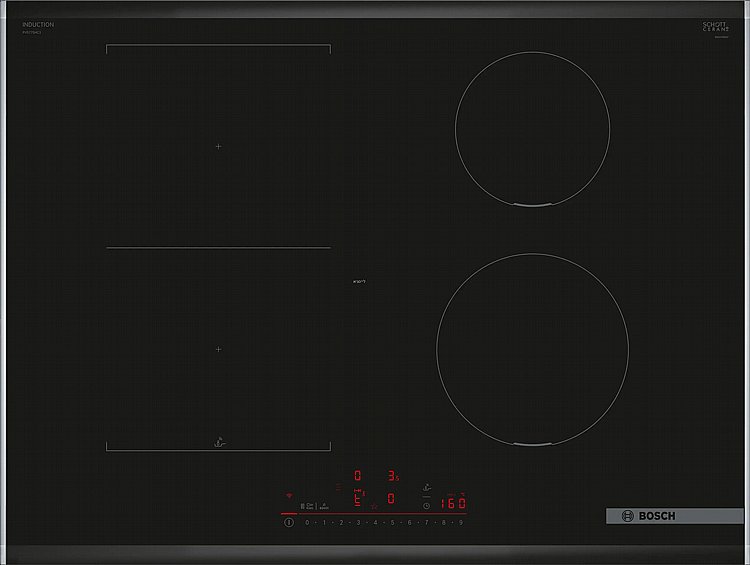
Task: Set power level 5 on the slider
Action: coord(392,522)
